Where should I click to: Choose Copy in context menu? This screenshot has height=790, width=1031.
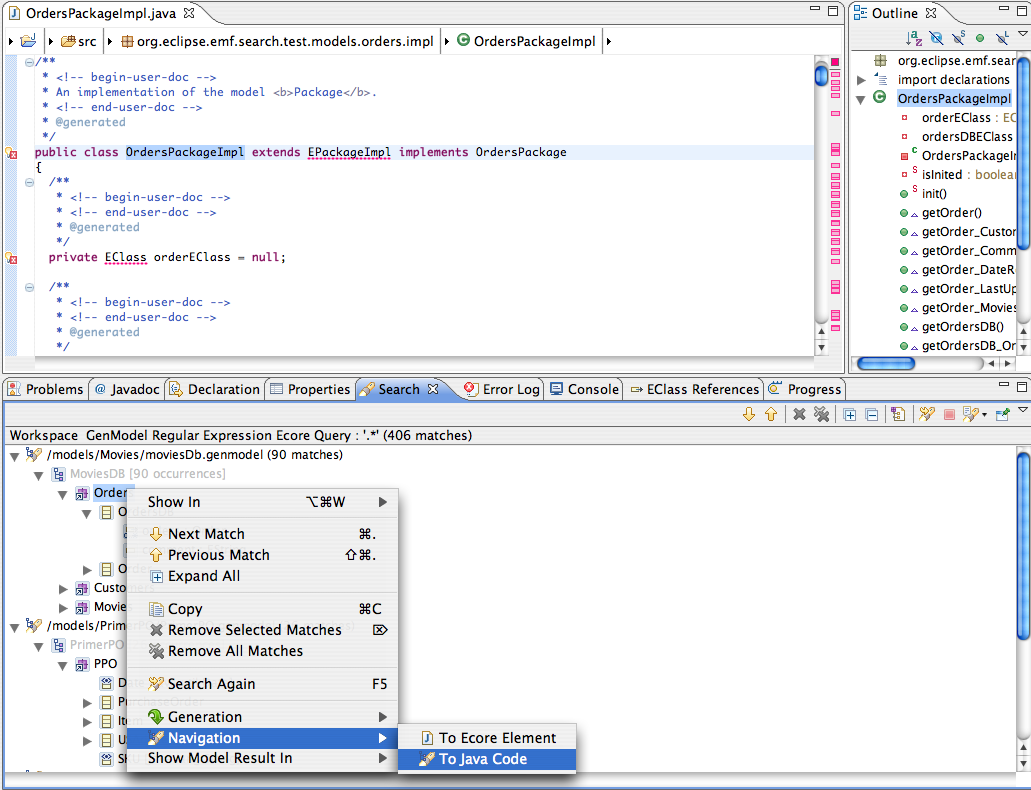click(262, 609)
